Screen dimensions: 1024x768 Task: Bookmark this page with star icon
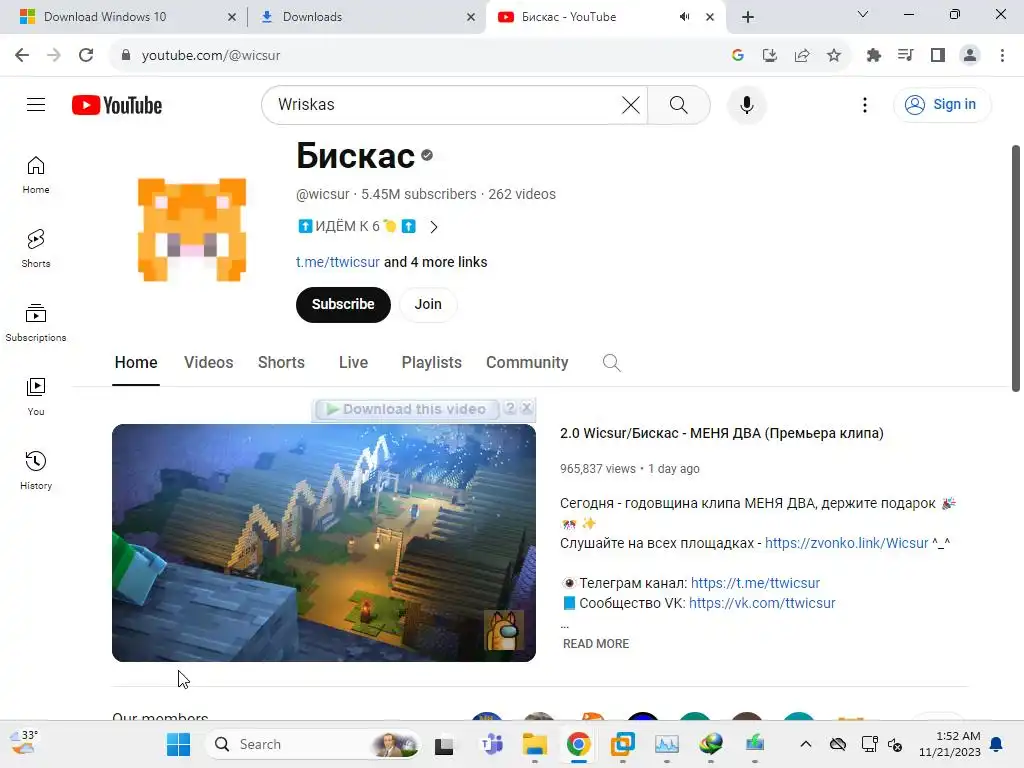pos(834,56)
